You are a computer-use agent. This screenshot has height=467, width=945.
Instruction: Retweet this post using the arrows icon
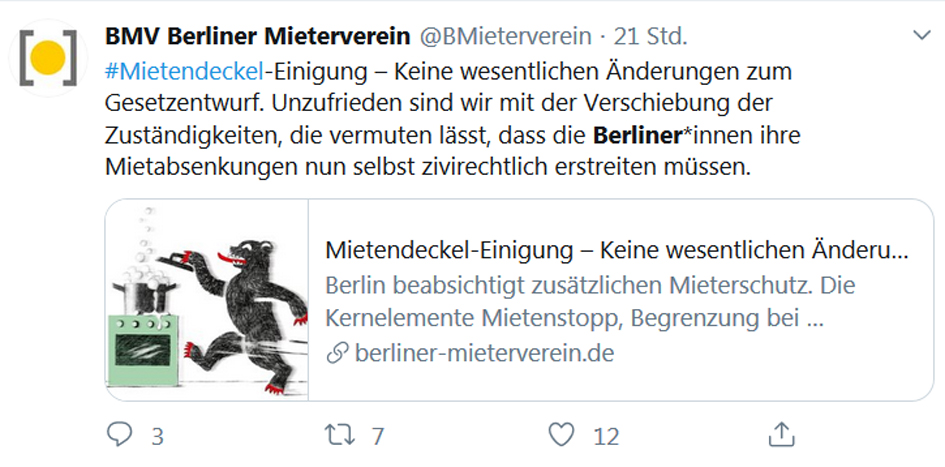pos(339,435)
